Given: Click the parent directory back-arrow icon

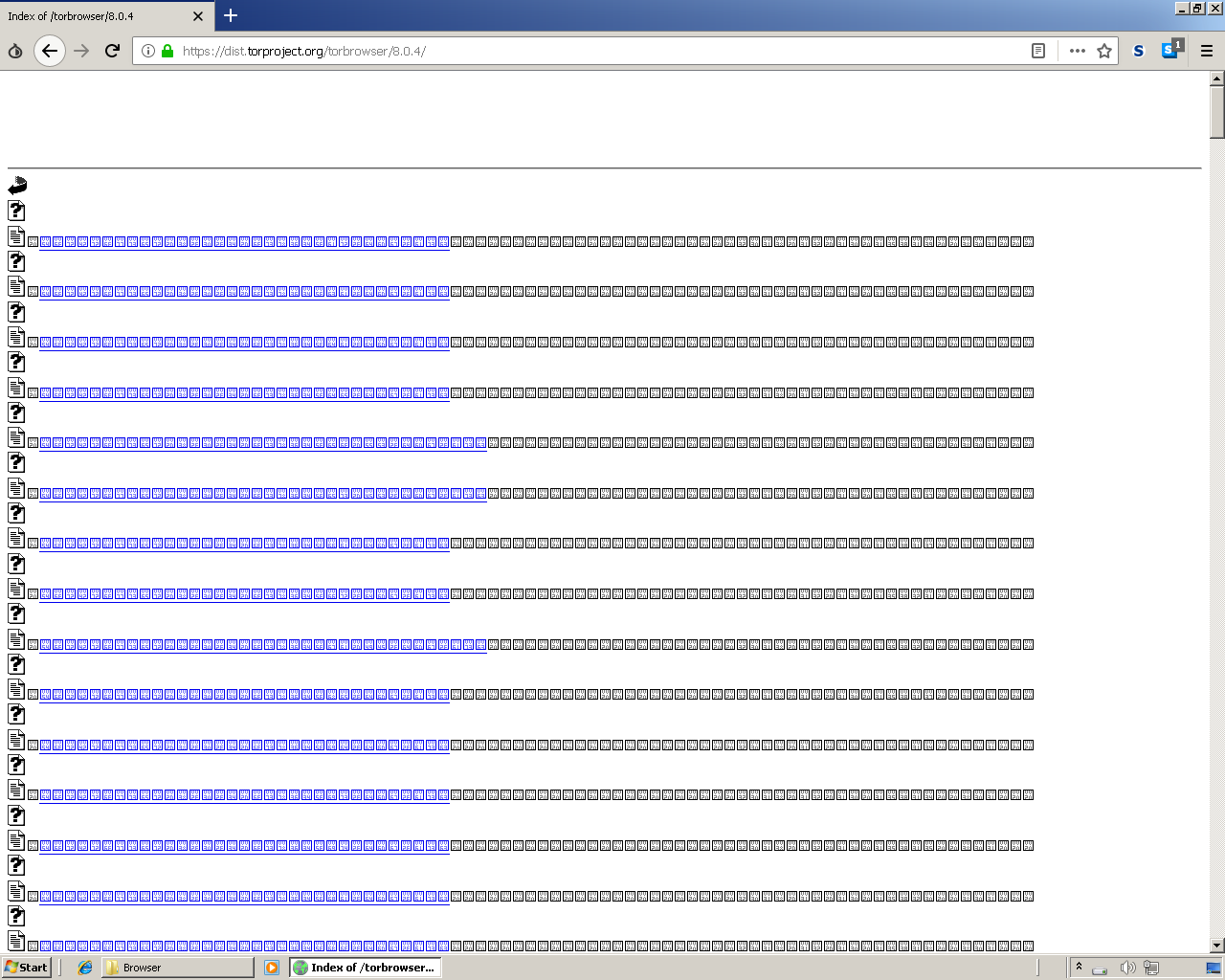Looking at the screenshot, I should pyautogui.click(x=17, y=186).
